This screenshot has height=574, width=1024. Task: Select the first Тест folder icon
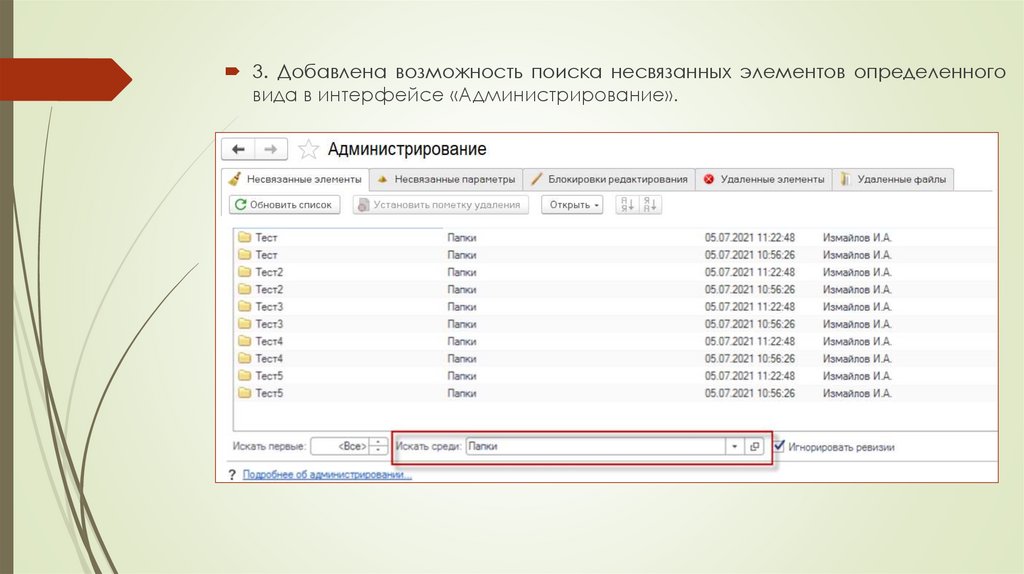[244, 238]
